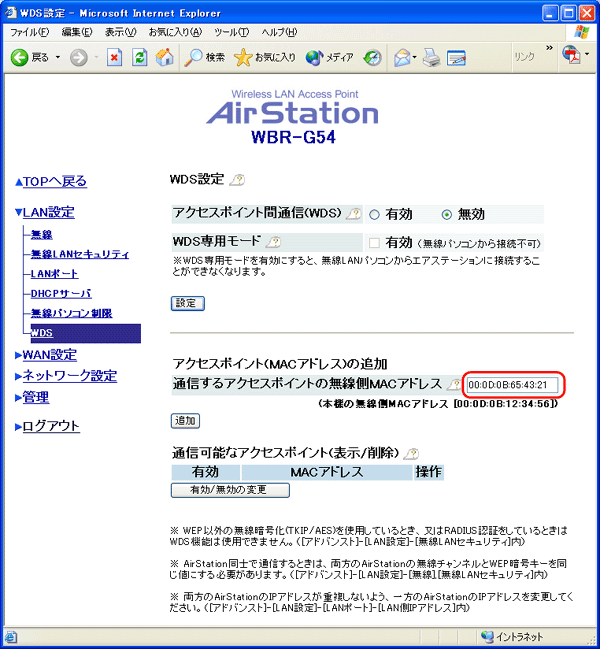Click the 設定 button
The width and height of the screenshot is (600, 649).
[x=187, y=303]
